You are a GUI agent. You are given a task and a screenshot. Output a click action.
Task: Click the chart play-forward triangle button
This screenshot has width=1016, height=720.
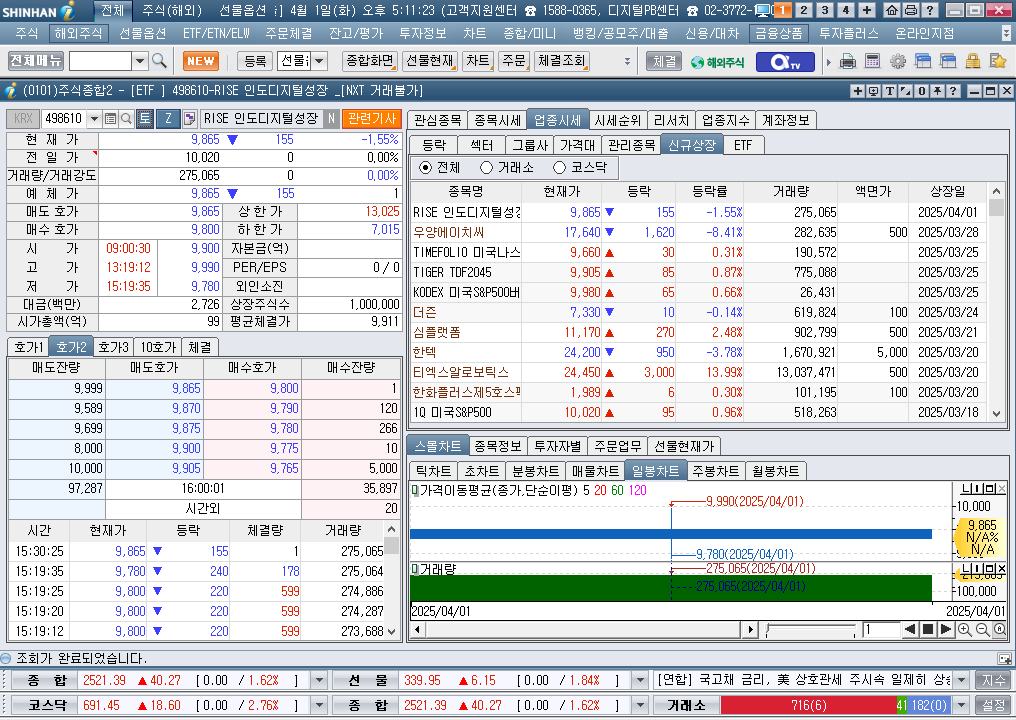coord(945,629)
